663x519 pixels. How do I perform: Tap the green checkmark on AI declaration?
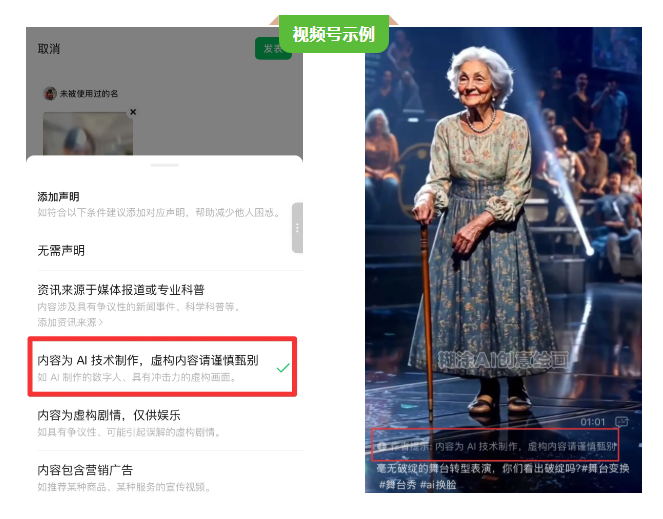[283, 368]
